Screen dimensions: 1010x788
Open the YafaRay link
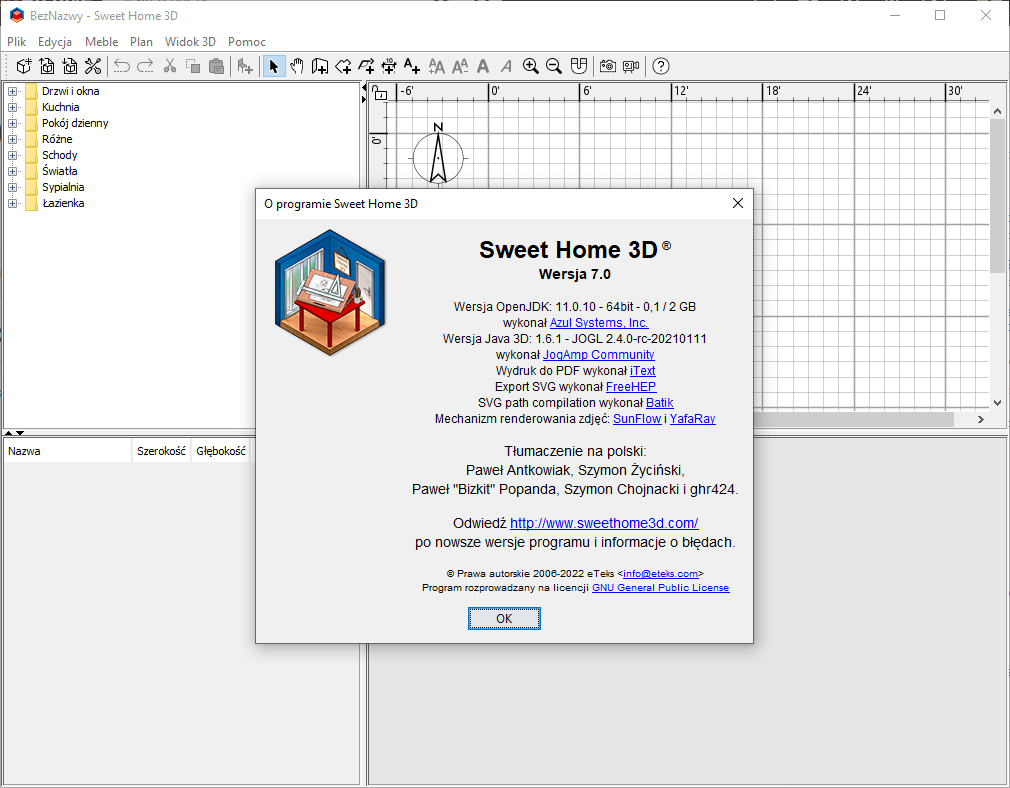click(692, 419)
